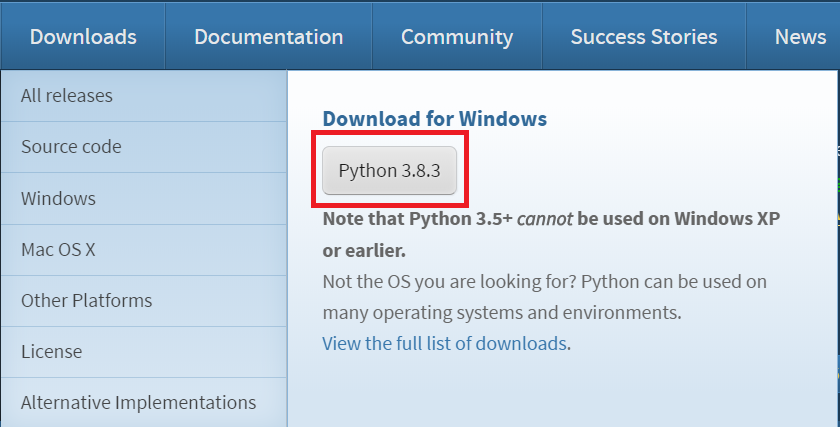Open the Downloads menu in navigation bar
Viewport: 840px width, 427px height.
pos(83,37)
